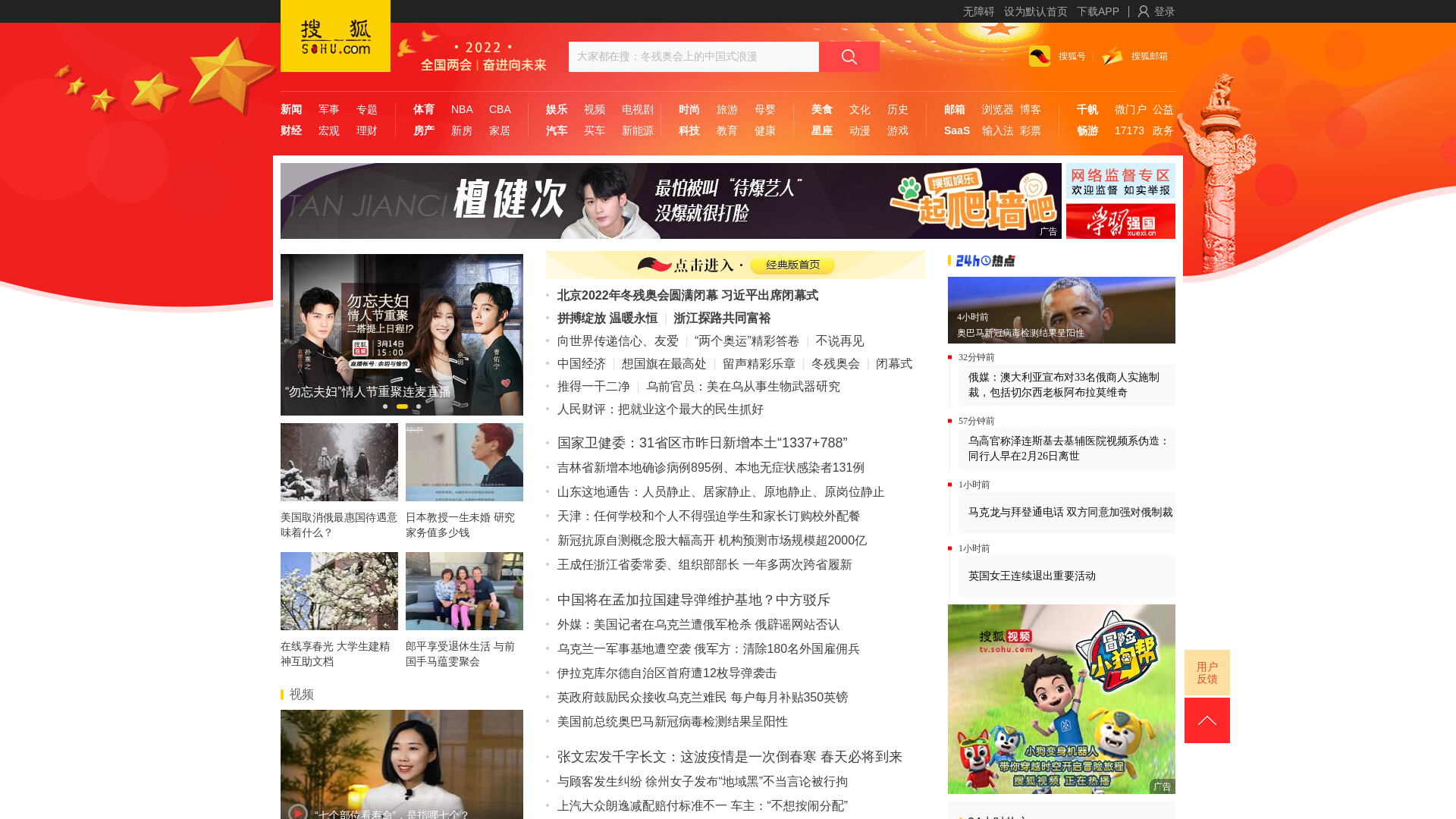Open 伊拉克库尔德自治区 article

(667, 673)
